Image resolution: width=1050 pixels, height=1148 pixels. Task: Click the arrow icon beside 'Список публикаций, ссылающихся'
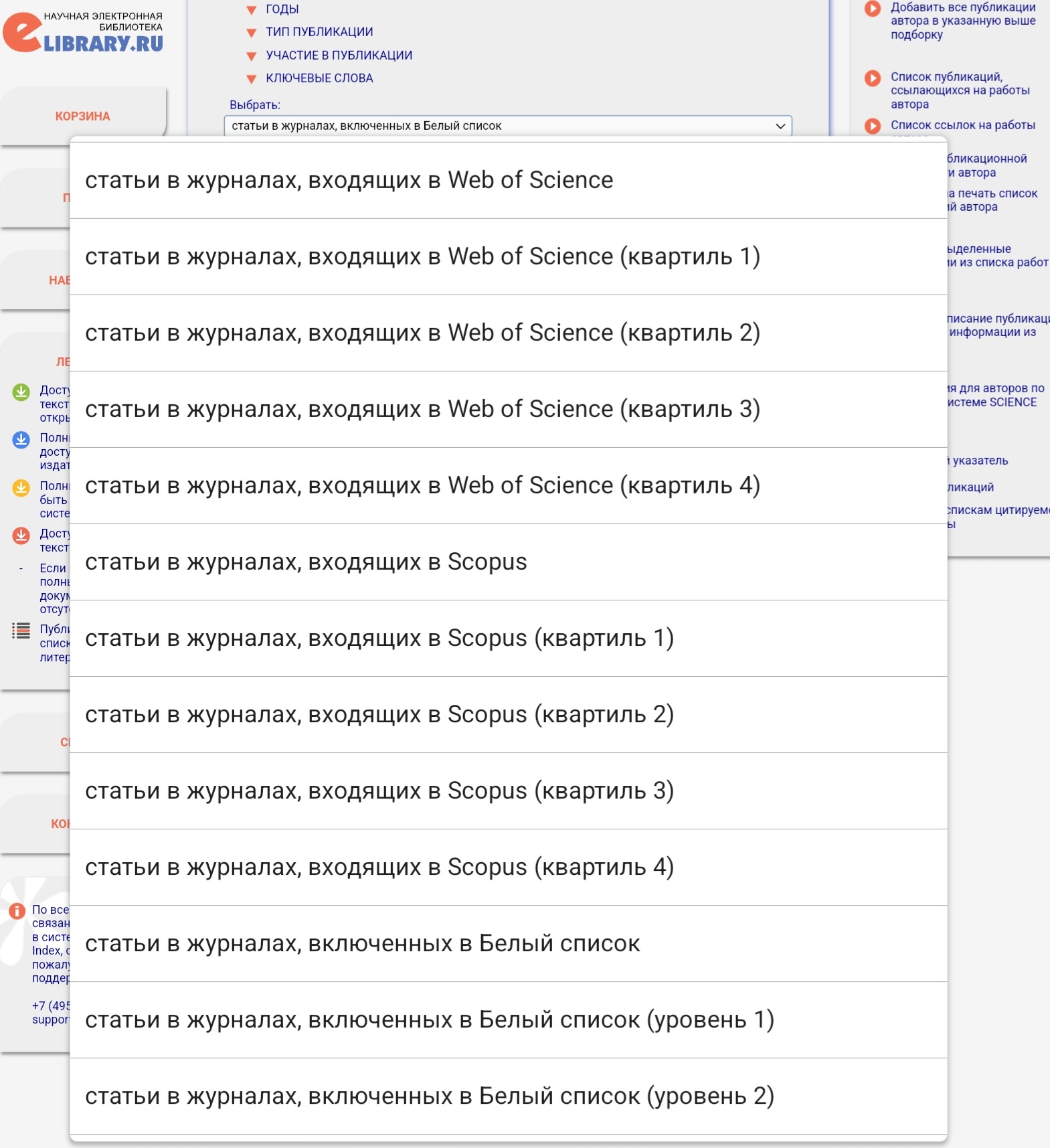[873, 78]
